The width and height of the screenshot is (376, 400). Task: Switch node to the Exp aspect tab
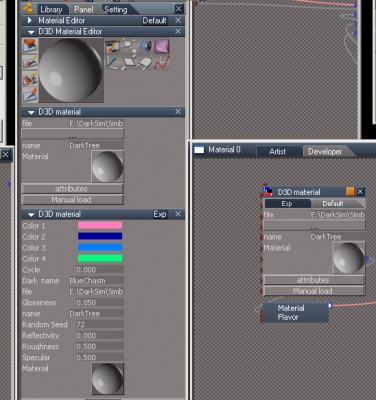point(287,204)
